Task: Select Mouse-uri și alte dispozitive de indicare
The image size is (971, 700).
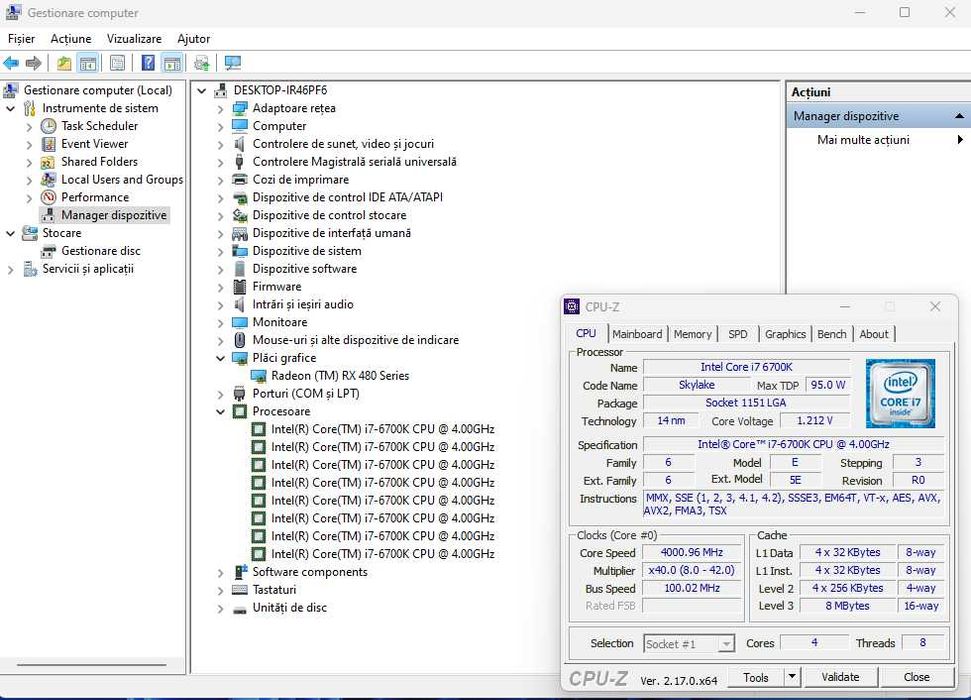Action: click(x=355, y=341)
